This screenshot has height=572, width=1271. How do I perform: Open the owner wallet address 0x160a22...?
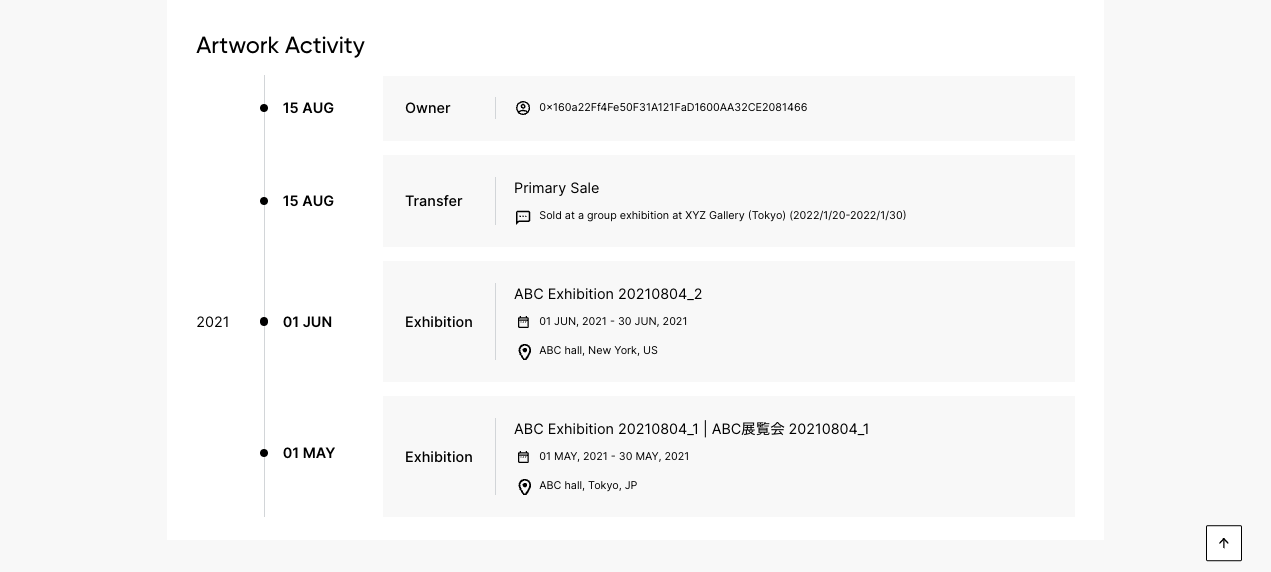pyautogui.click(x=672, y=107)
